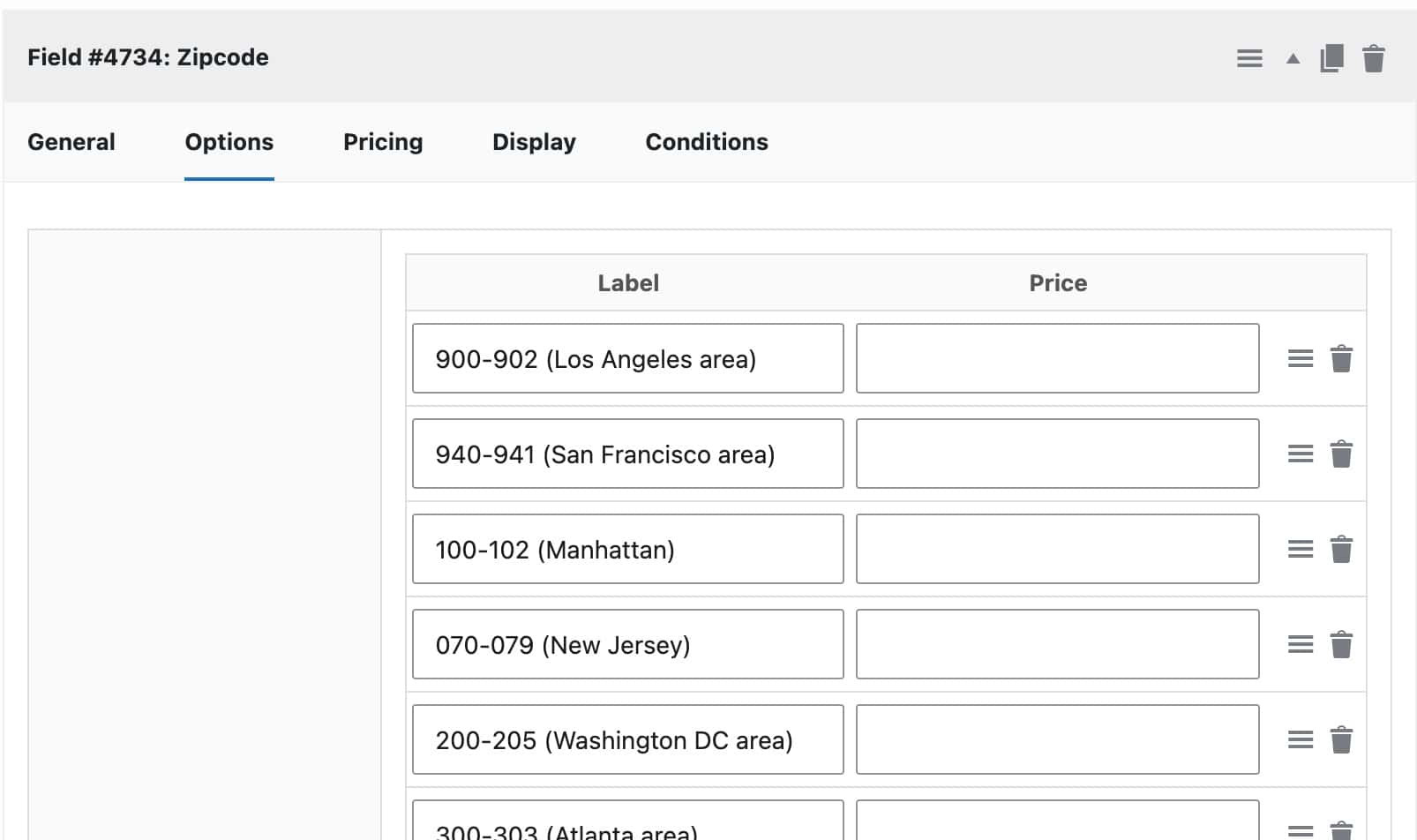This screenshot has width=1417, height=840.
Task: Click the reorder handle for Los Angeles area row
Action: 1301,358
